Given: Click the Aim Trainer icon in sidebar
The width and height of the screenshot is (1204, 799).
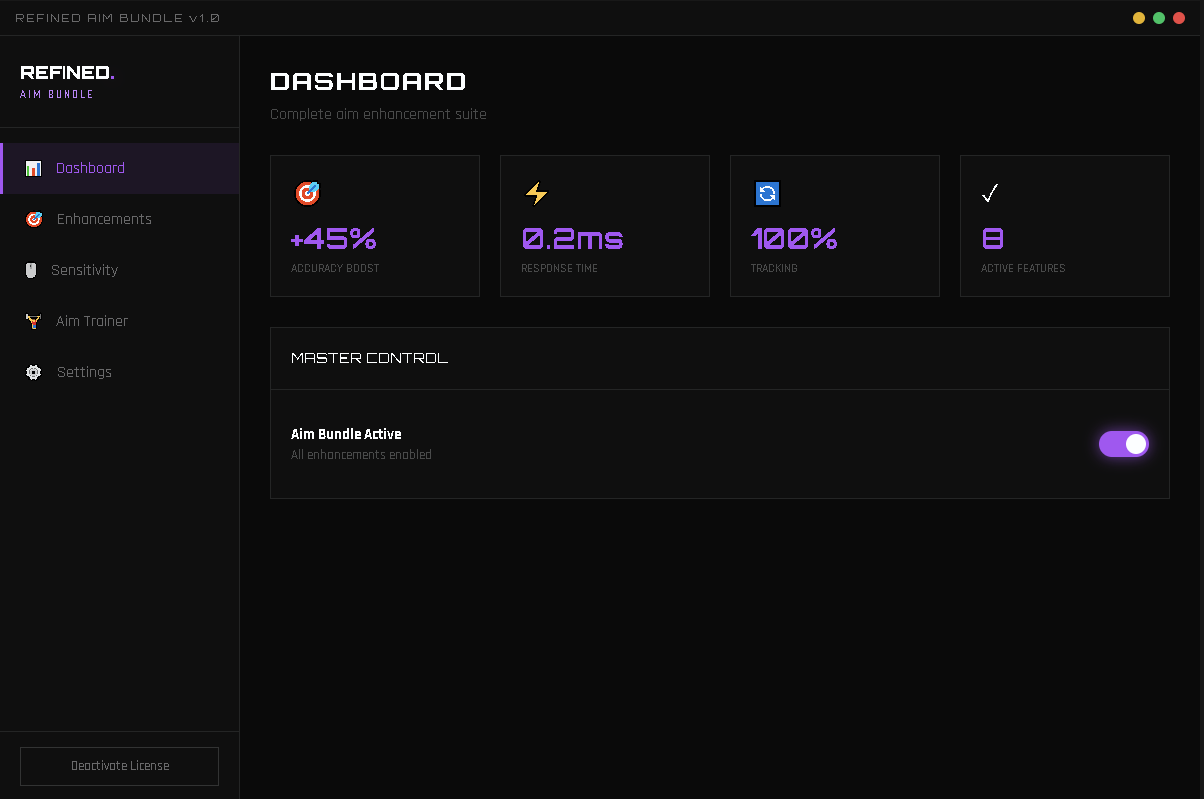Looking at the screenshot, I should pyautogui.click(x=33, y=321).
